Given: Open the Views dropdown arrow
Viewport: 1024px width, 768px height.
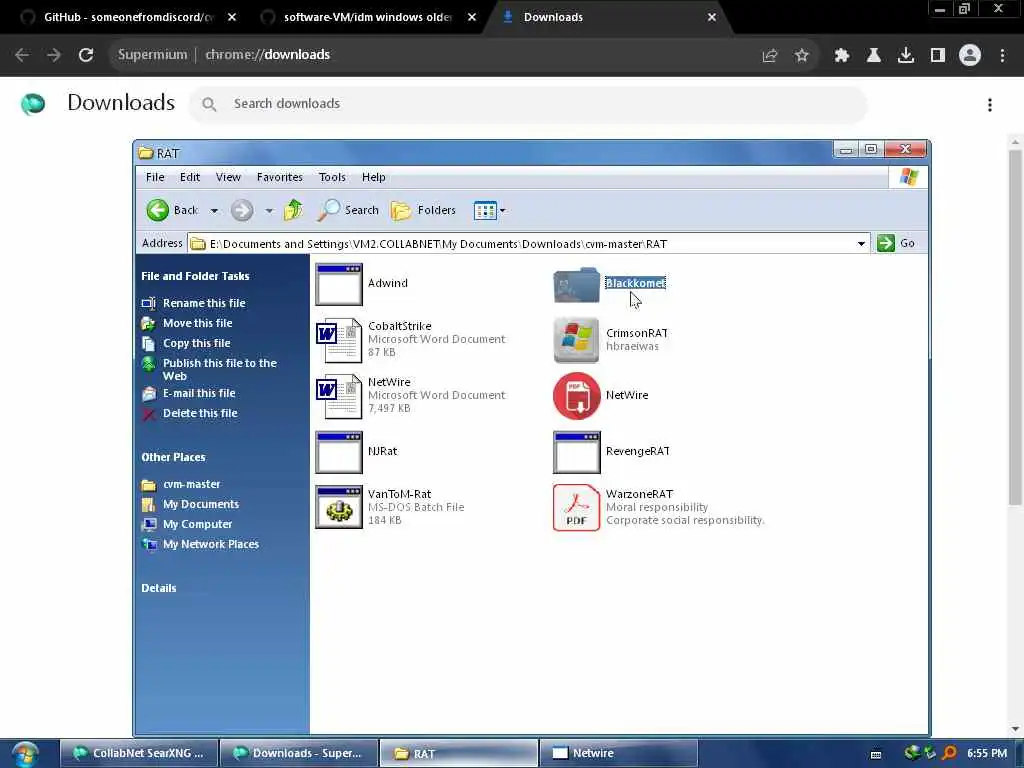Looking at the screenshot, I should 502,210.
